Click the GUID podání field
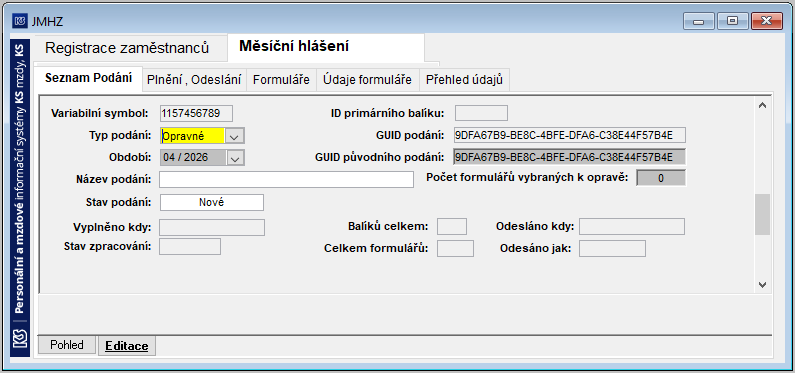The height and width of the screenshot is (373, 795). (570, 135)
